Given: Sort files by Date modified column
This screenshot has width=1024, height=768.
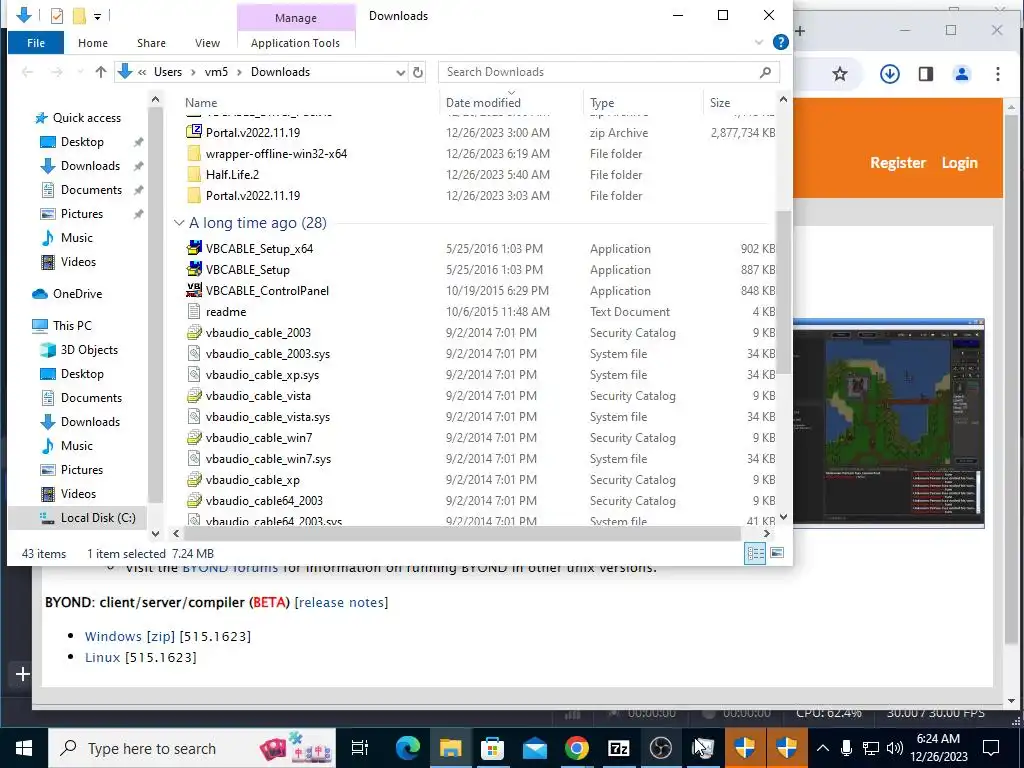Looking at the screenshot, I should coord(483,103).
